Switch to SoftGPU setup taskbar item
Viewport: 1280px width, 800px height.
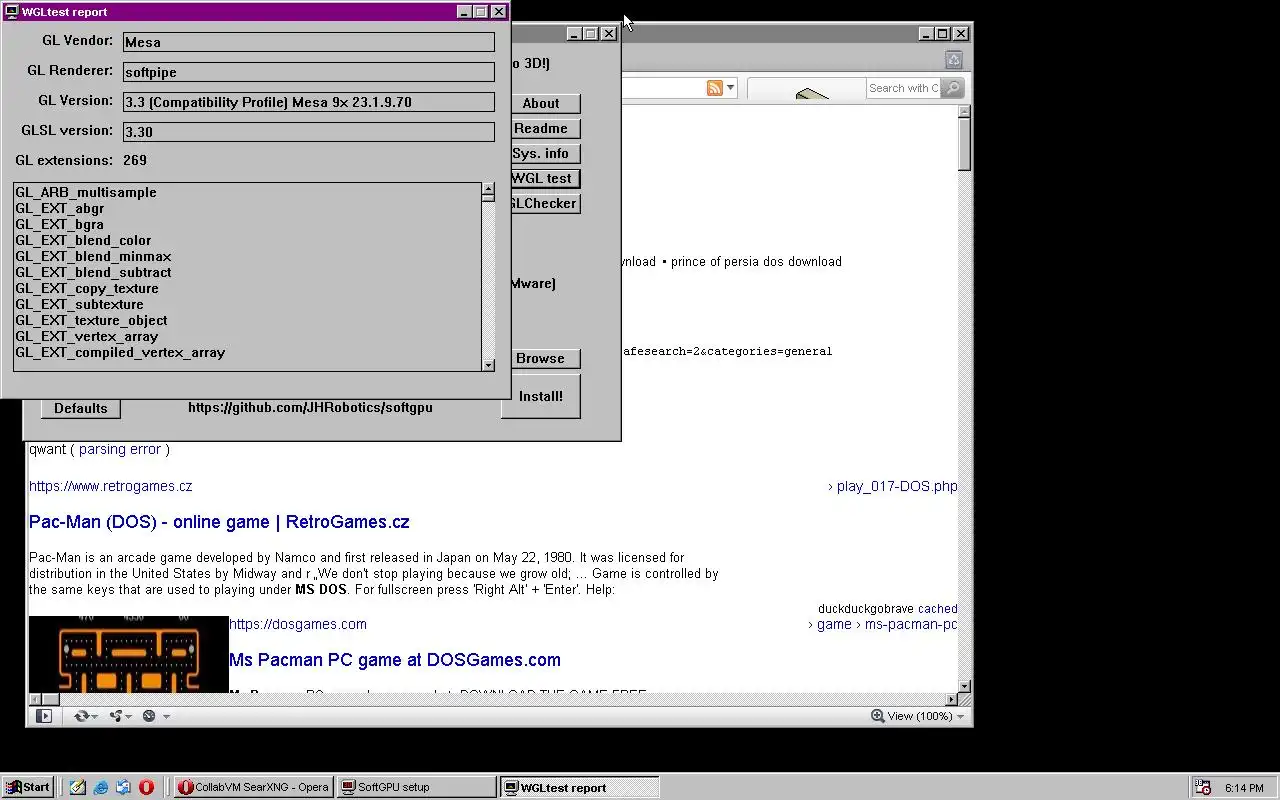pyautogui.click(x=416, y=787)
